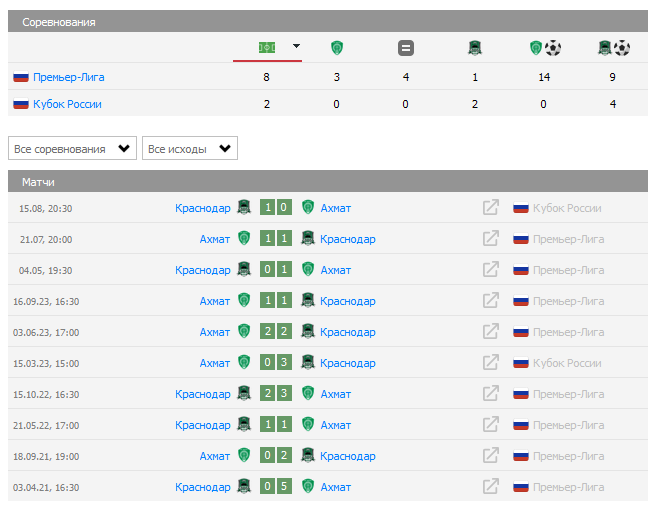
Task: Open Премьер-Лига link in competitions table
Action: 68,77
